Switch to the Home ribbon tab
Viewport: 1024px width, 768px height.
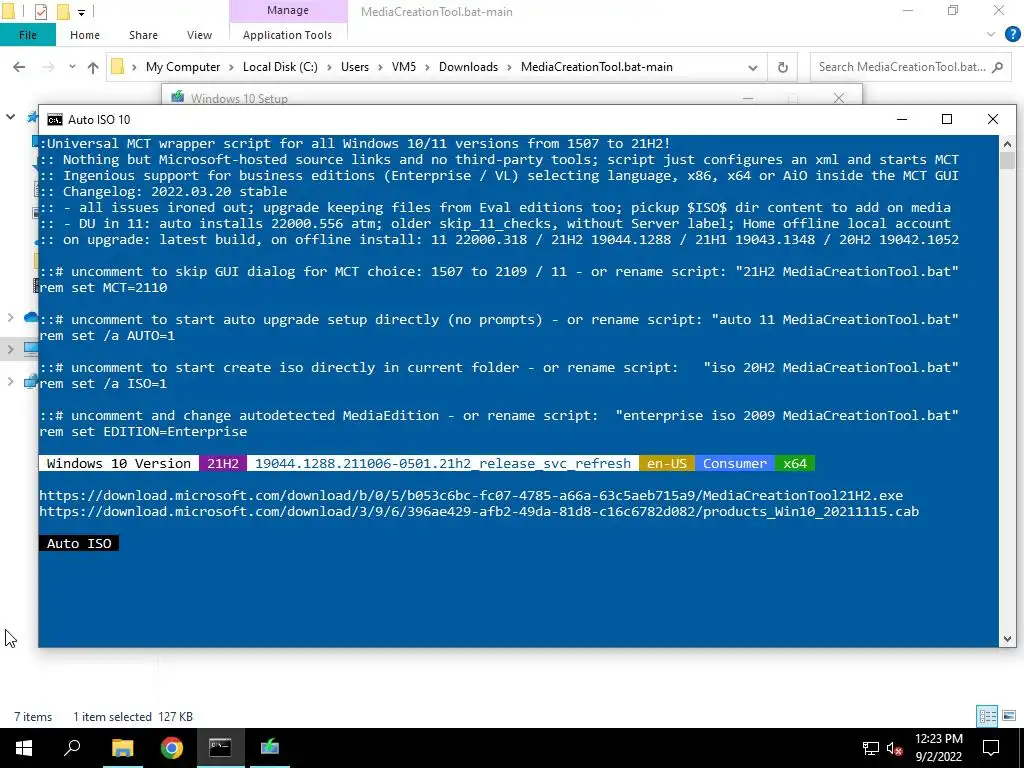pos(85,35)
